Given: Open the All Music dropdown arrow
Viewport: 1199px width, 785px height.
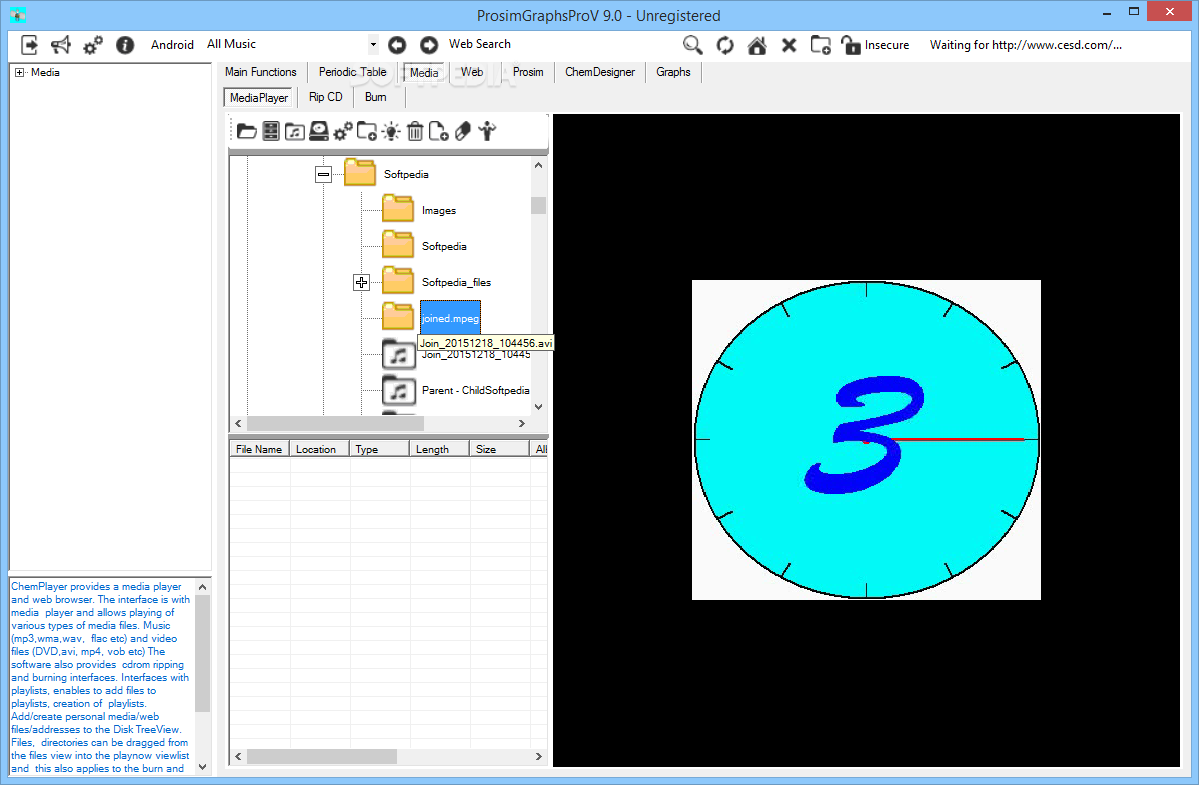Looking at the screenshot, I should click(373, 44).
